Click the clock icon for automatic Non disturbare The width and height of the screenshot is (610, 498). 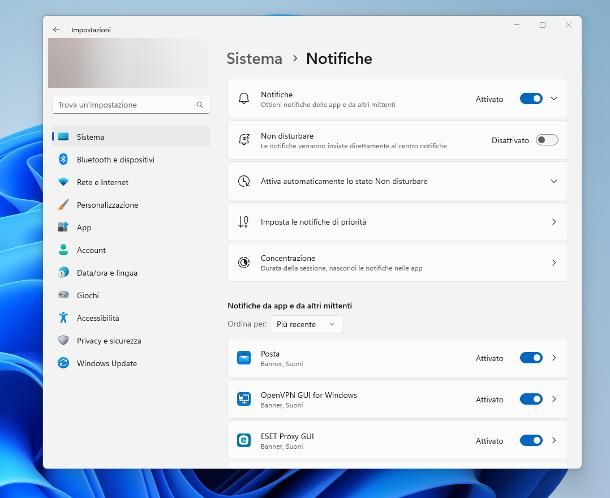[244, 181]
